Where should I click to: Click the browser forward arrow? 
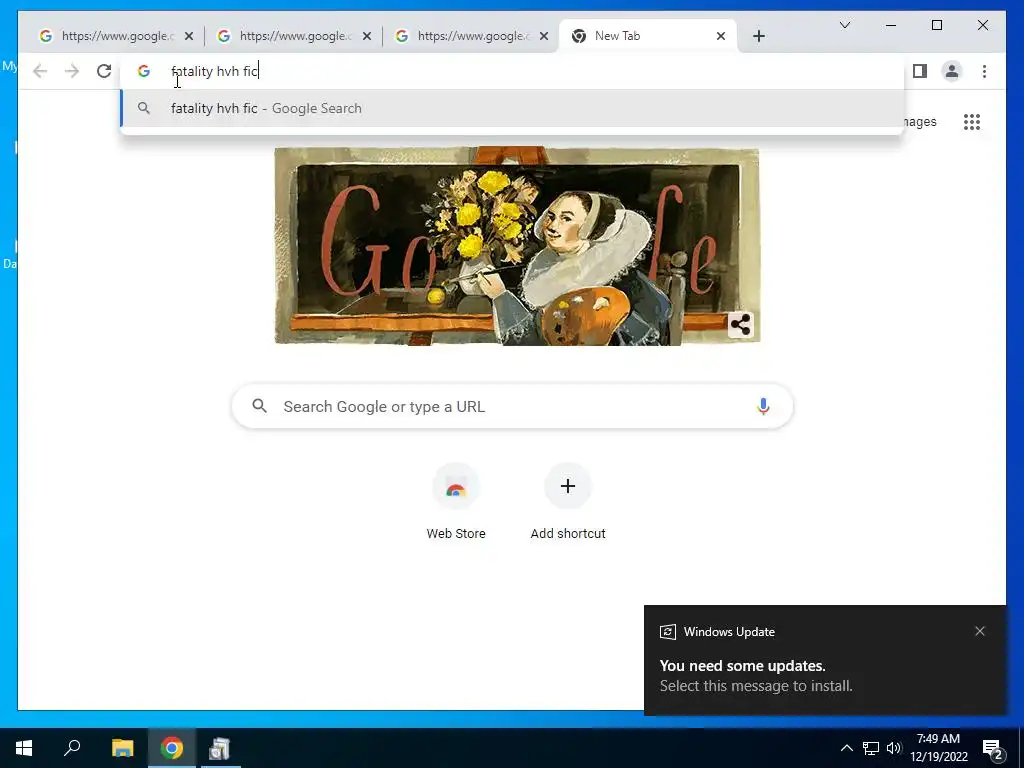(72, 71)
